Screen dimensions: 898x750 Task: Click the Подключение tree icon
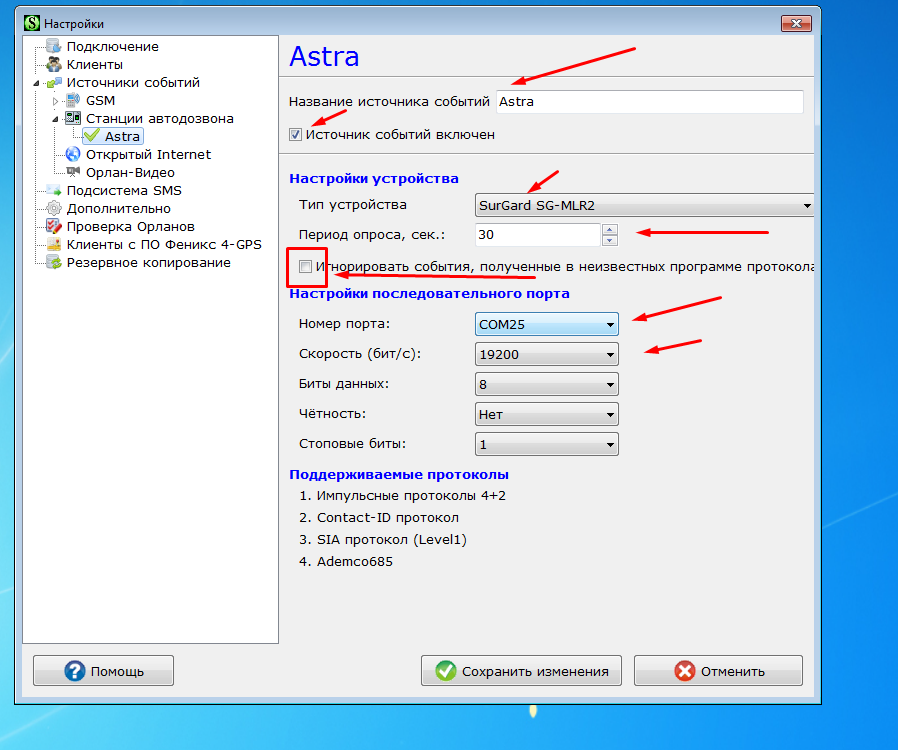53,46
